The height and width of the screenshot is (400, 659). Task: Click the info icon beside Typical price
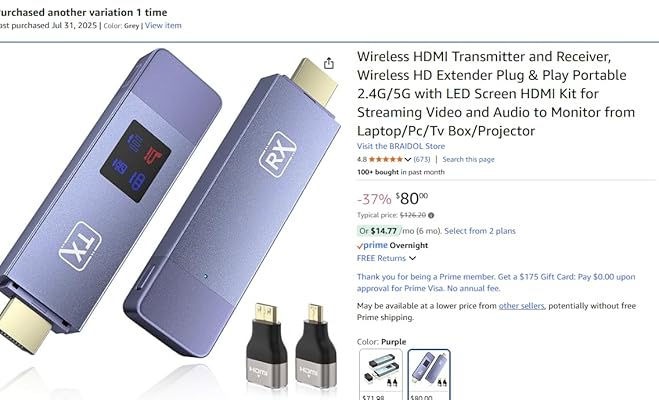click(431, 215)
